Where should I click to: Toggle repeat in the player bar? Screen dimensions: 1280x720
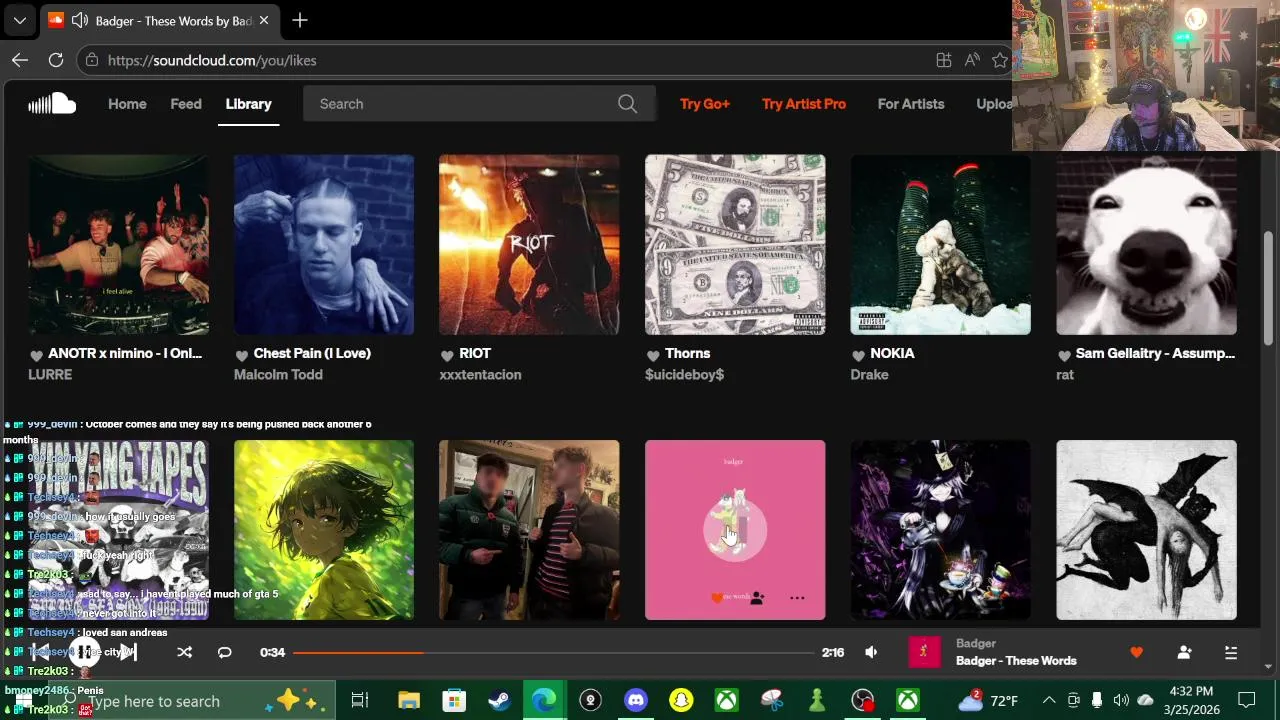point(225,652)
